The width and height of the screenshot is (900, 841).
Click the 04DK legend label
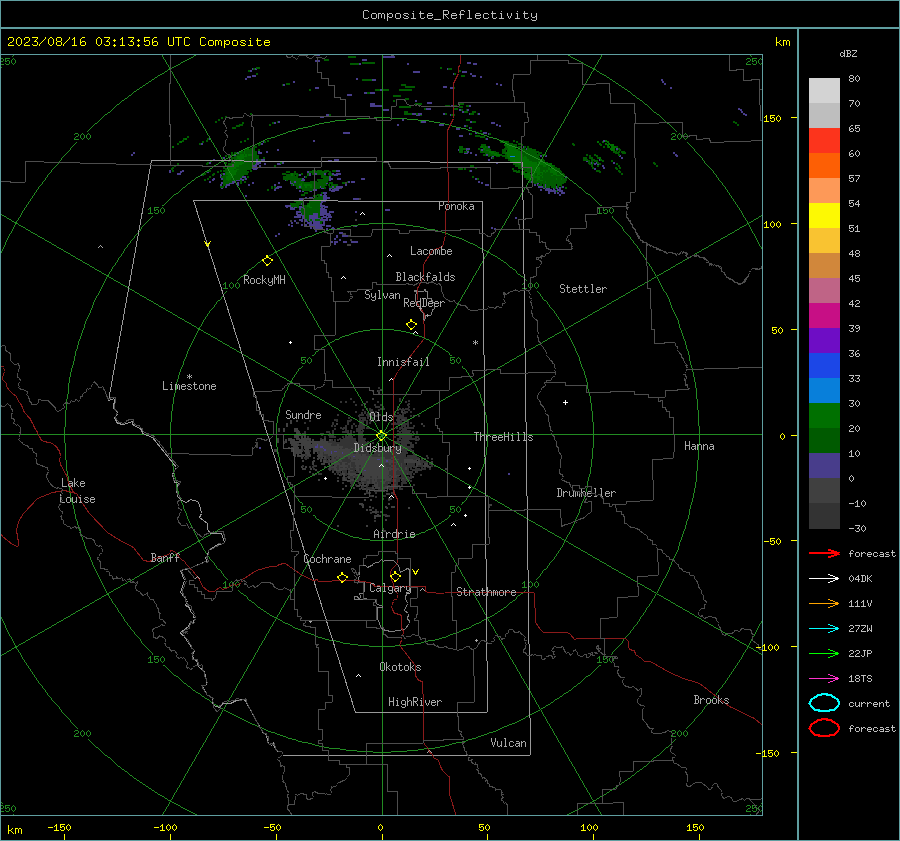point(860,579)
